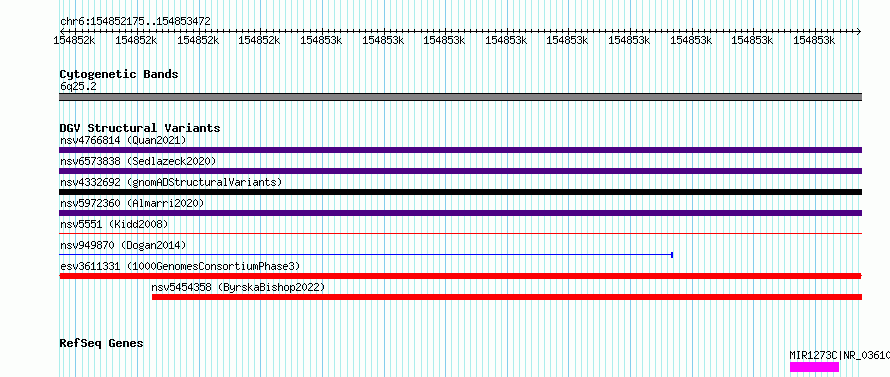This screenshot has width=890, height=377.
Task: Click the right arrow end of the ruler
Action: 859,31
